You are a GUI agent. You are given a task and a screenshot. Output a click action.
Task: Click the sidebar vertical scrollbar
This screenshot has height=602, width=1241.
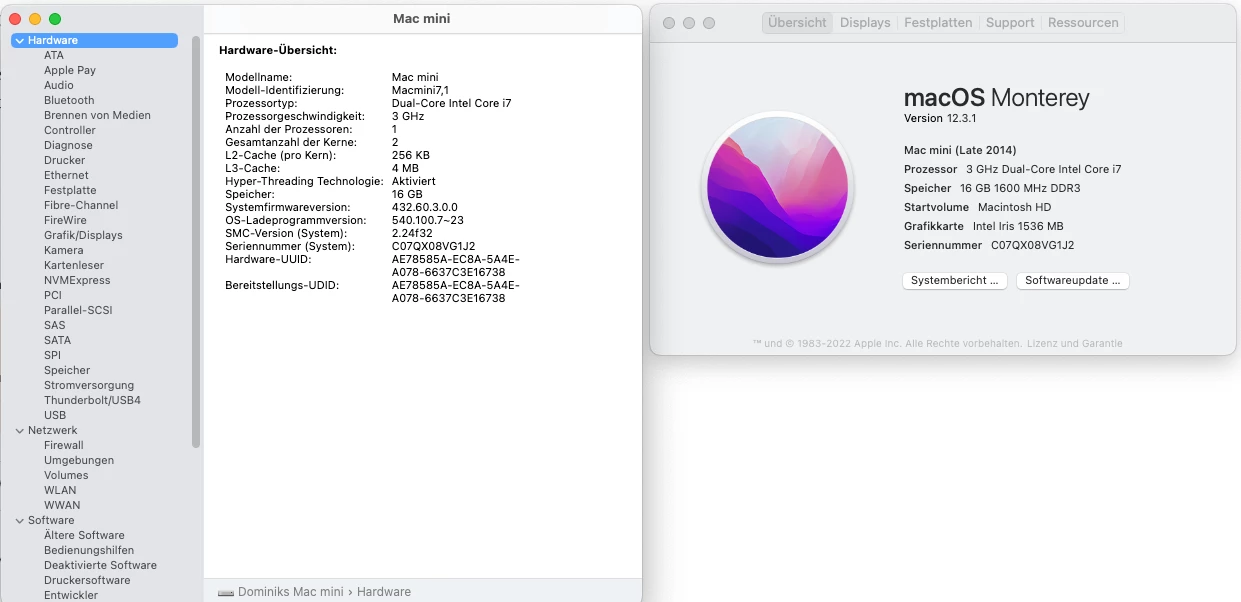coord(196,240)
